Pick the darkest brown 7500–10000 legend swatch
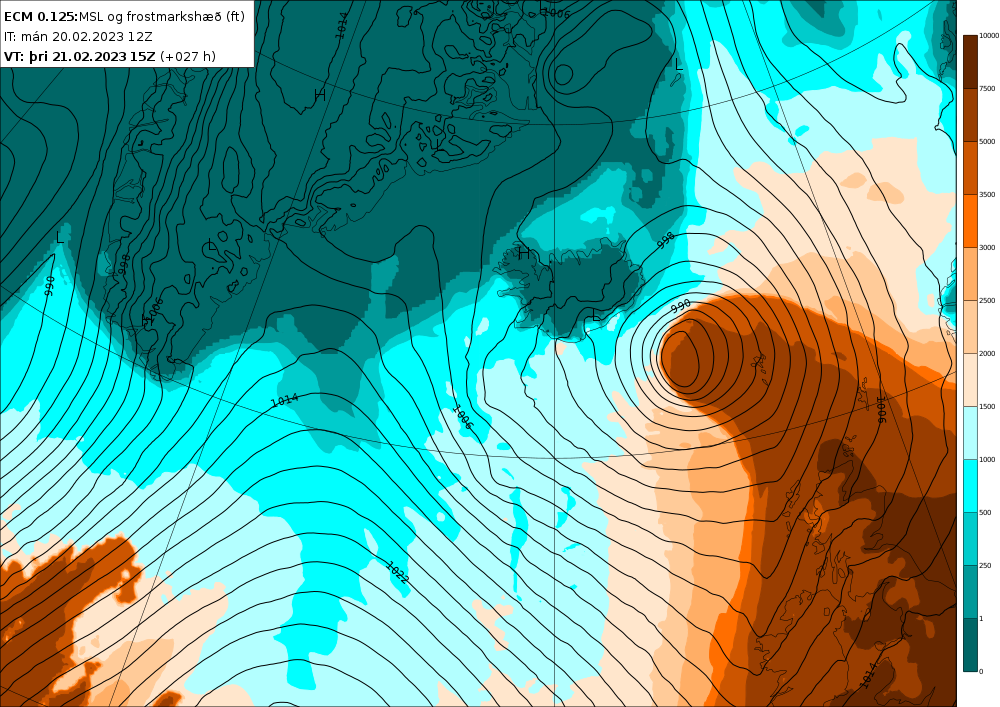 [970, 62]
